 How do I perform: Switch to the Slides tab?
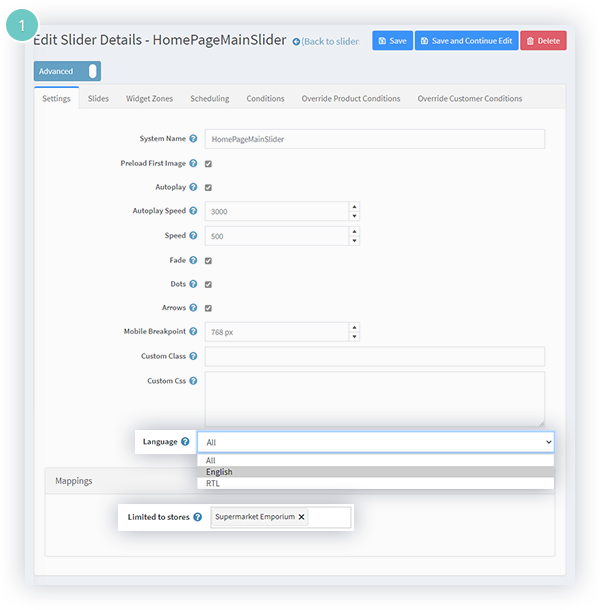(98, 98)
